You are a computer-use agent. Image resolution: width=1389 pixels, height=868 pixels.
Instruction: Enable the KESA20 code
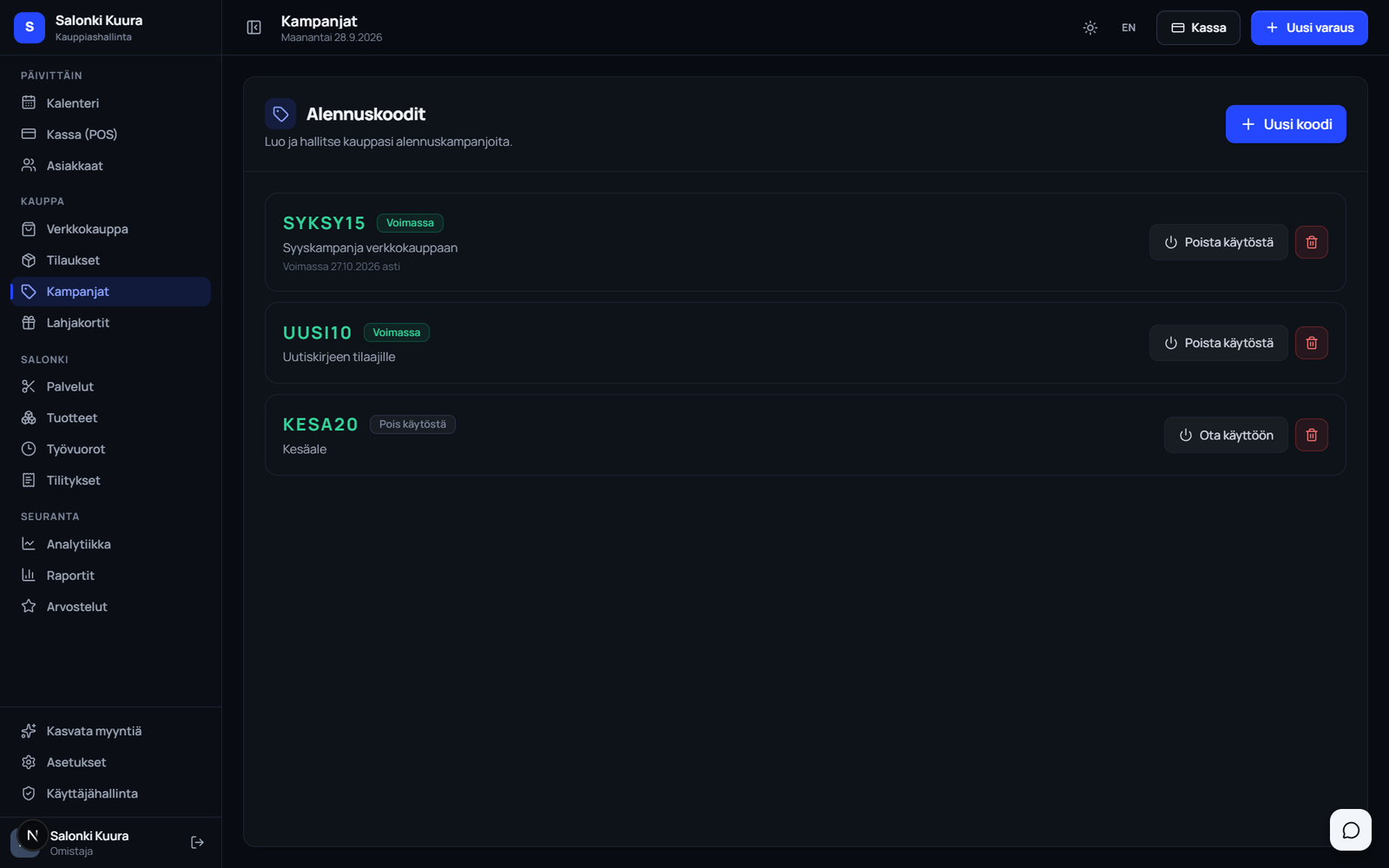pos(1226,435)
